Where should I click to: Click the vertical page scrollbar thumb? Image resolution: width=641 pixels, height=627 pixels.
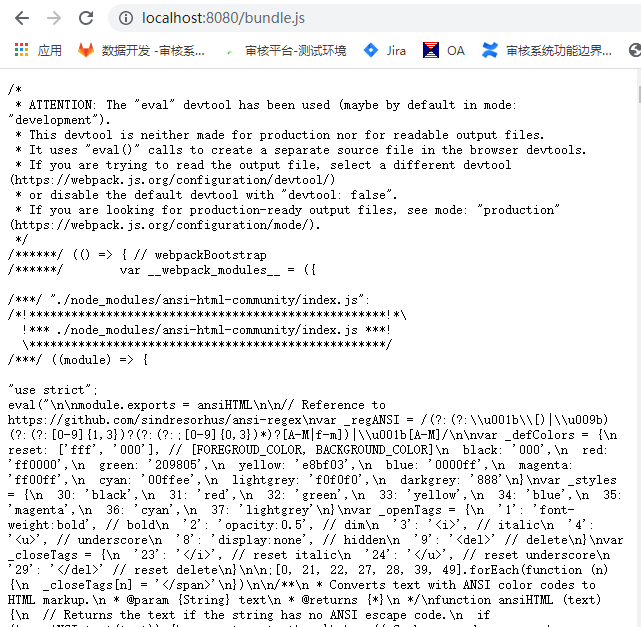click(639, 94)
